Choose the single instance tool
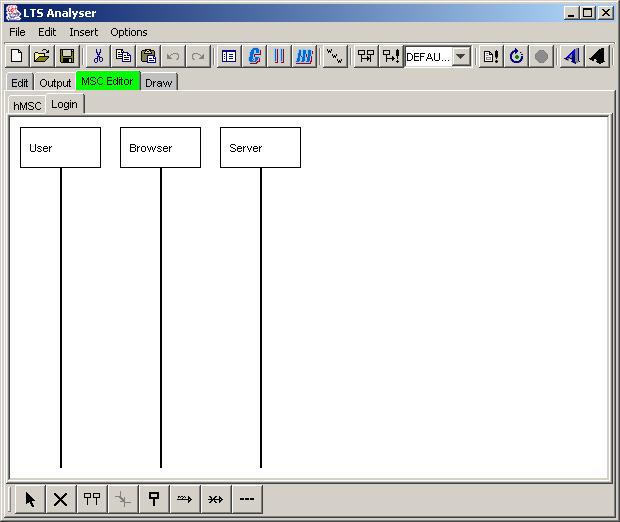 [x=154, y=500]
